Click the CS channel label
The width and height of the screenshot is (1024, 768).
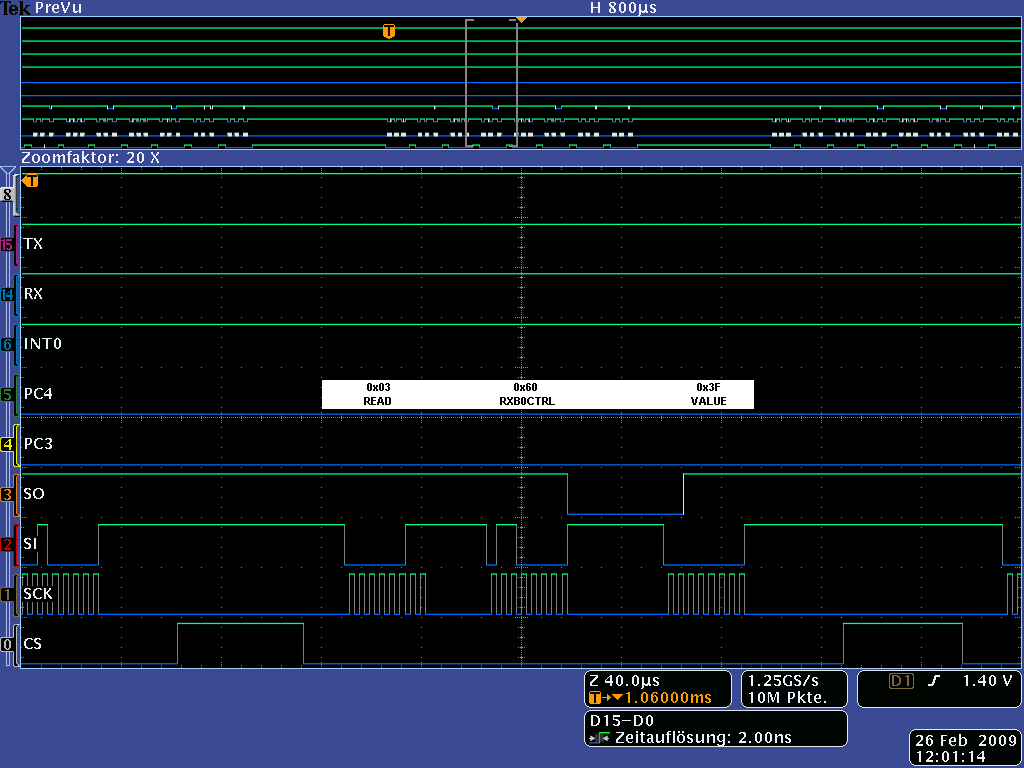tap(33, 644)
